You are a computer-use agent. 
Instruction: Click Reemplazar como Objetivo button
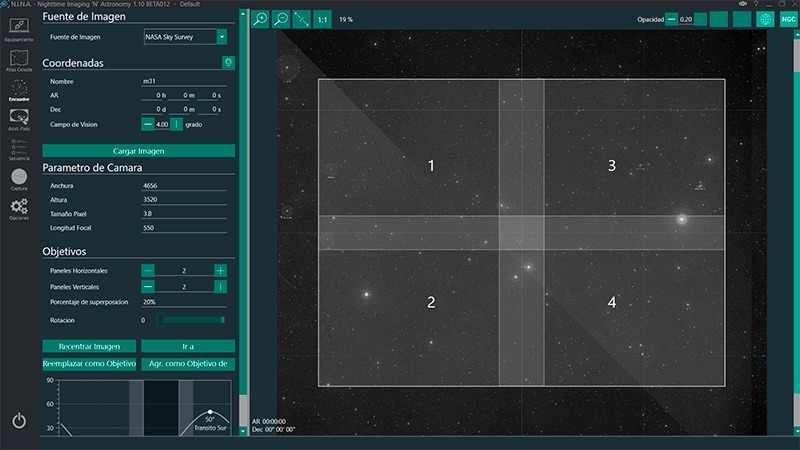(89, 364)
